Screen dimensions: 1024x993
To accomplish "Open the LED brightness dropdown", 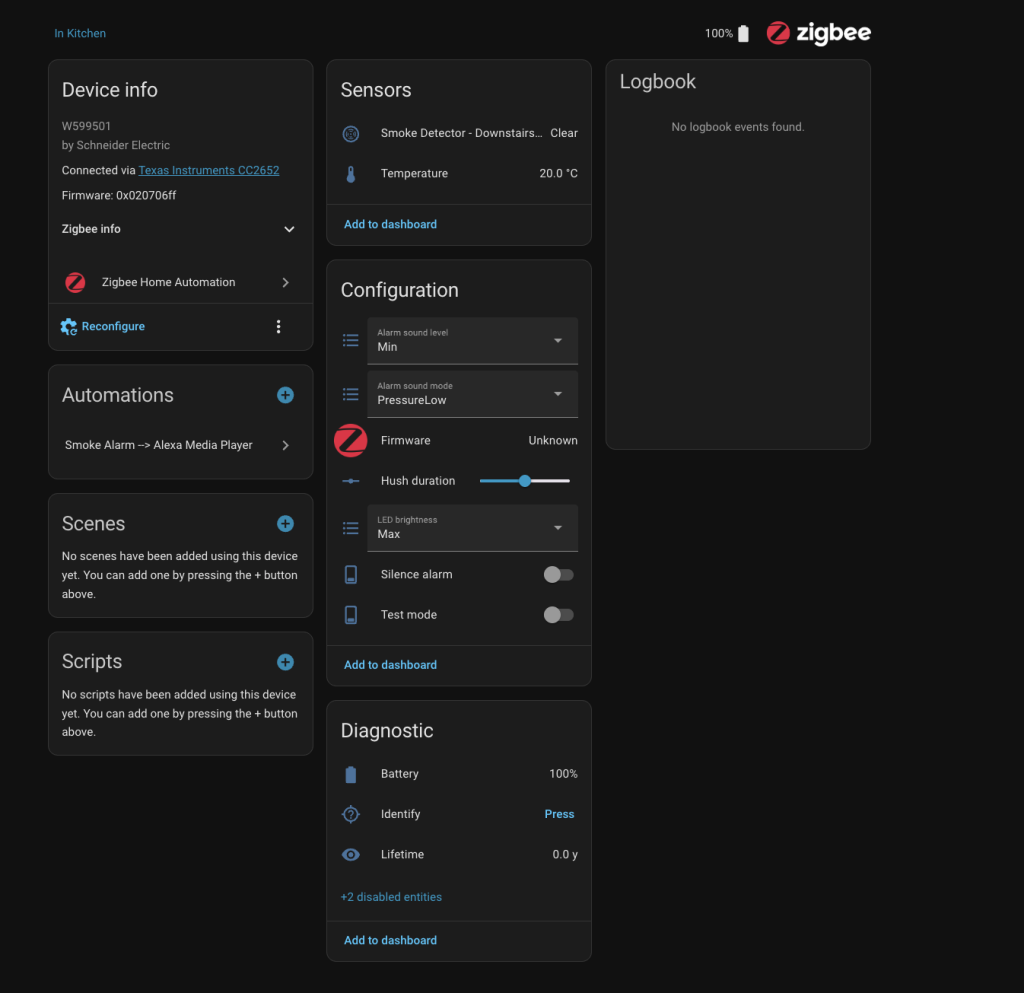I will 472,528.
